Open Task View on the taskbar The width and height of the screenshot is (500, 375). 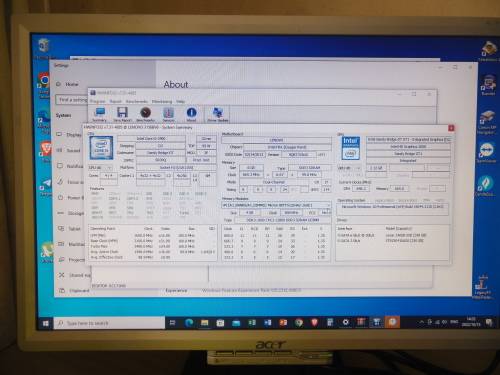point(172,323)
